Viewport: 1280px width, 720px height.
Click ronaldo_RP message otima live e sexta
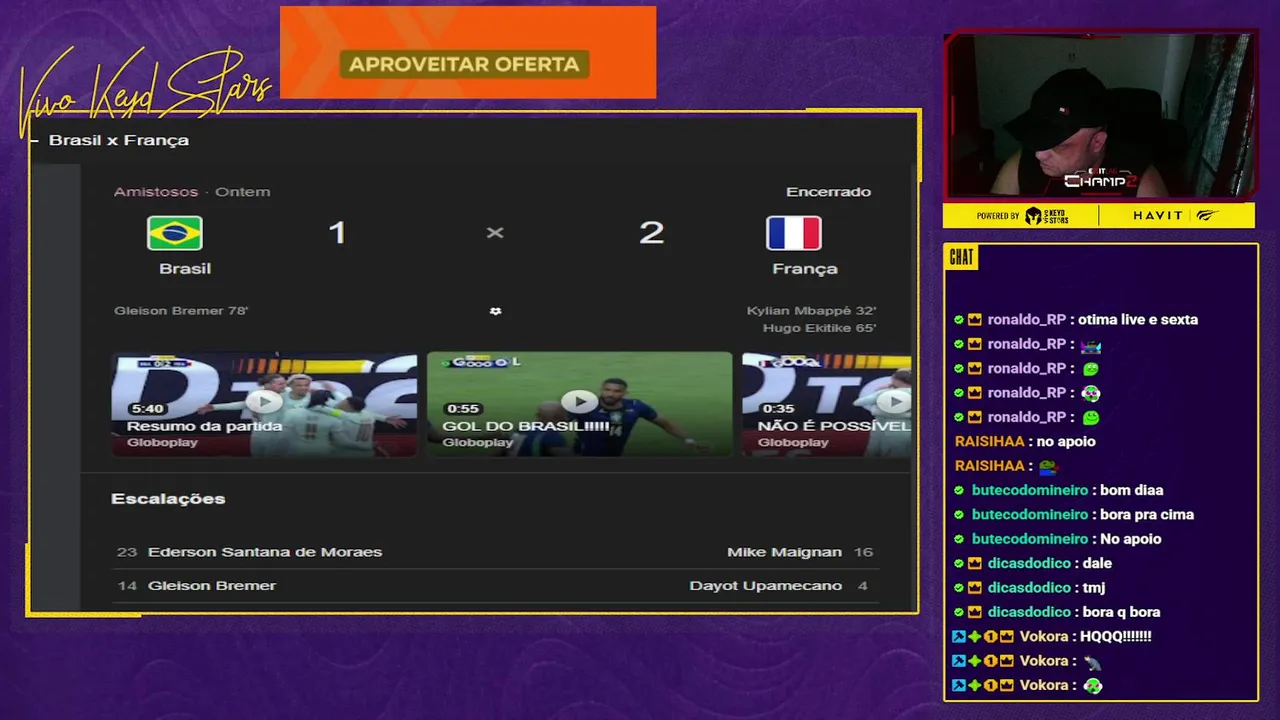pyautogui.click(x=1138, y=320)
